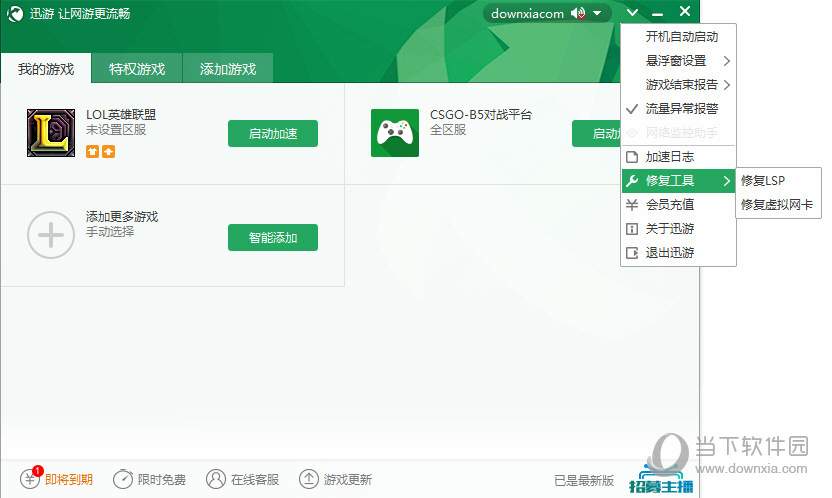Viewport: 832px width, 498px height.
Task: Open 关于迅游 menu entry
Action: click(678, 229)
